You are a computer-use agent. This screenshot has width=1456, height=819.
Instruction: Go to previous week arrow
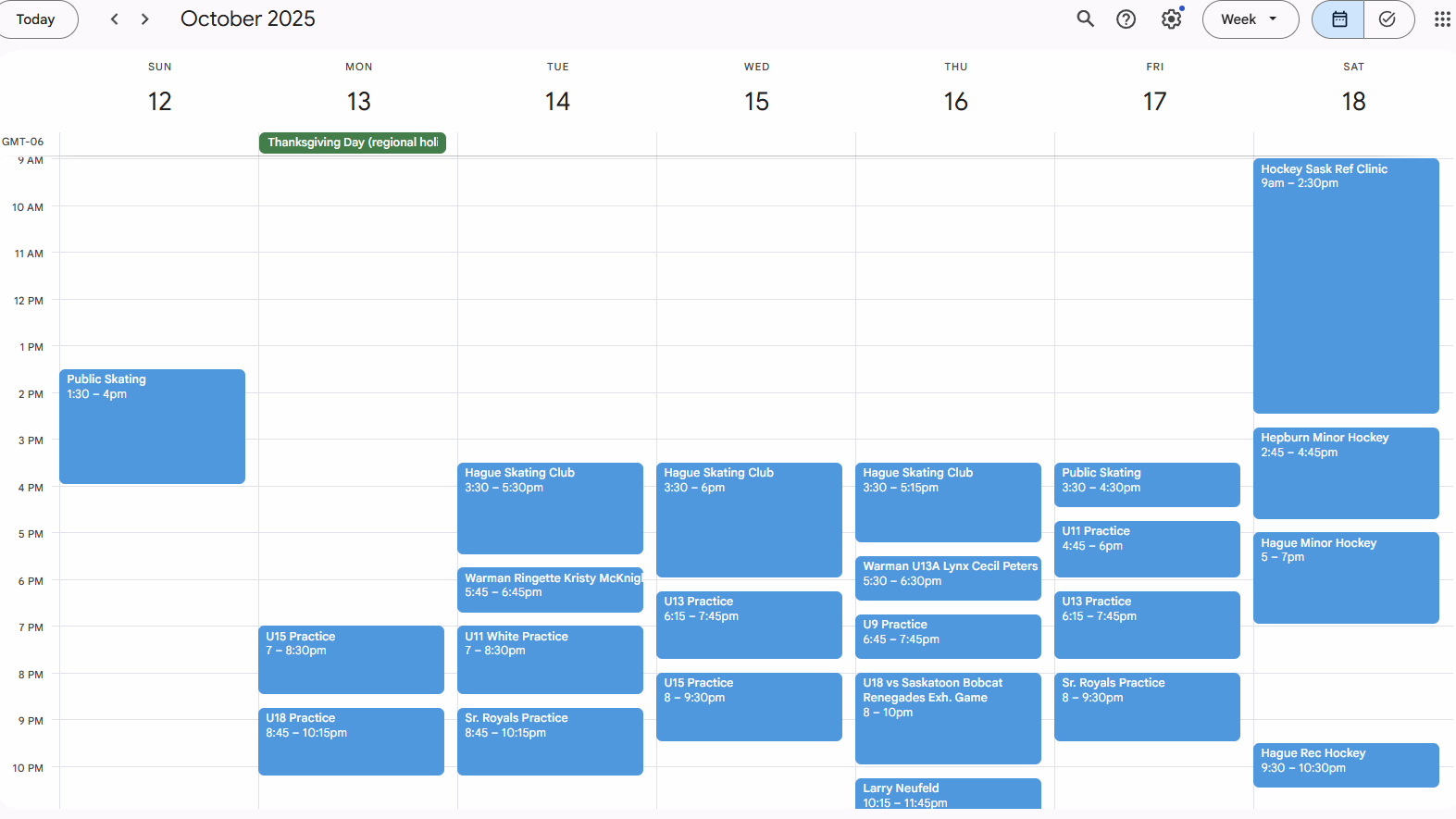tap(114, 19)
